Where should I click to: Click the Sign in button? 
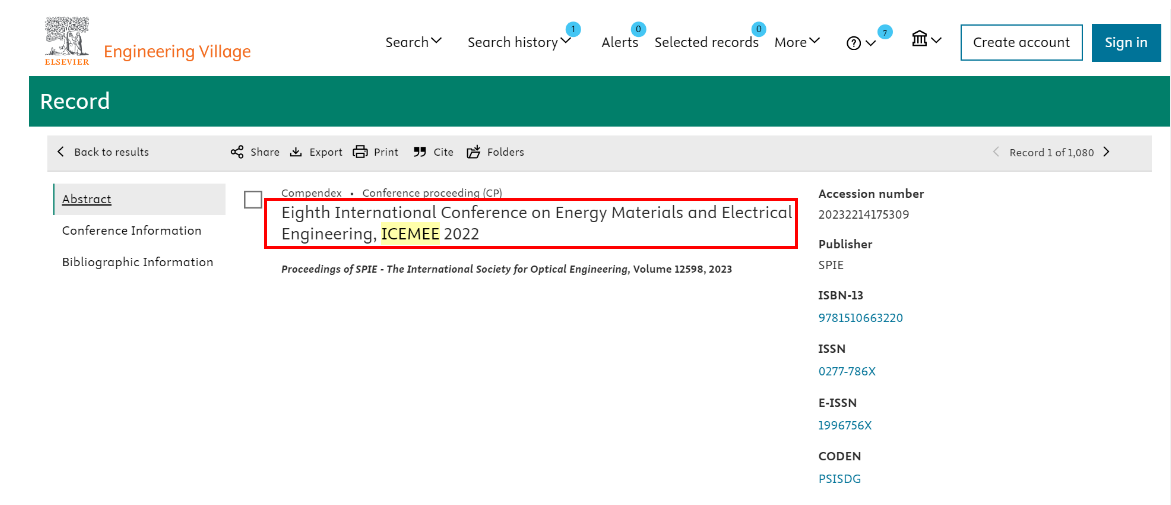coord(1126,43)
